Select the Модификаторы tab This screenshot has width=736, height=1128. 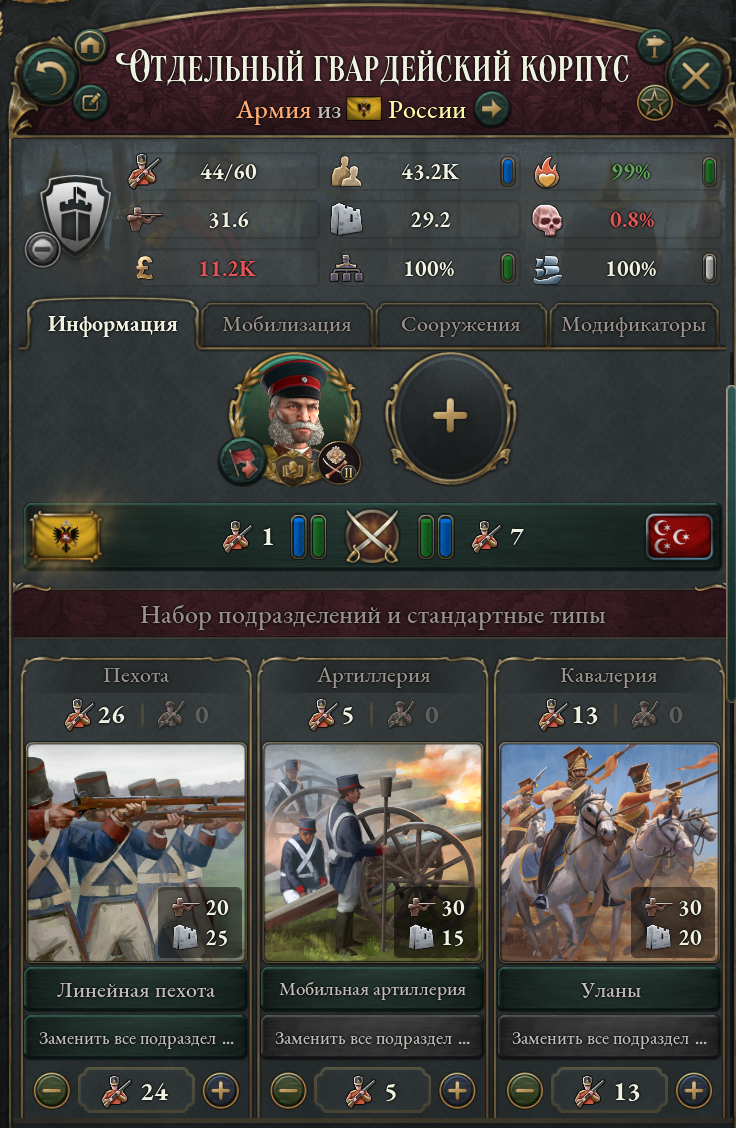click(634, 324)
